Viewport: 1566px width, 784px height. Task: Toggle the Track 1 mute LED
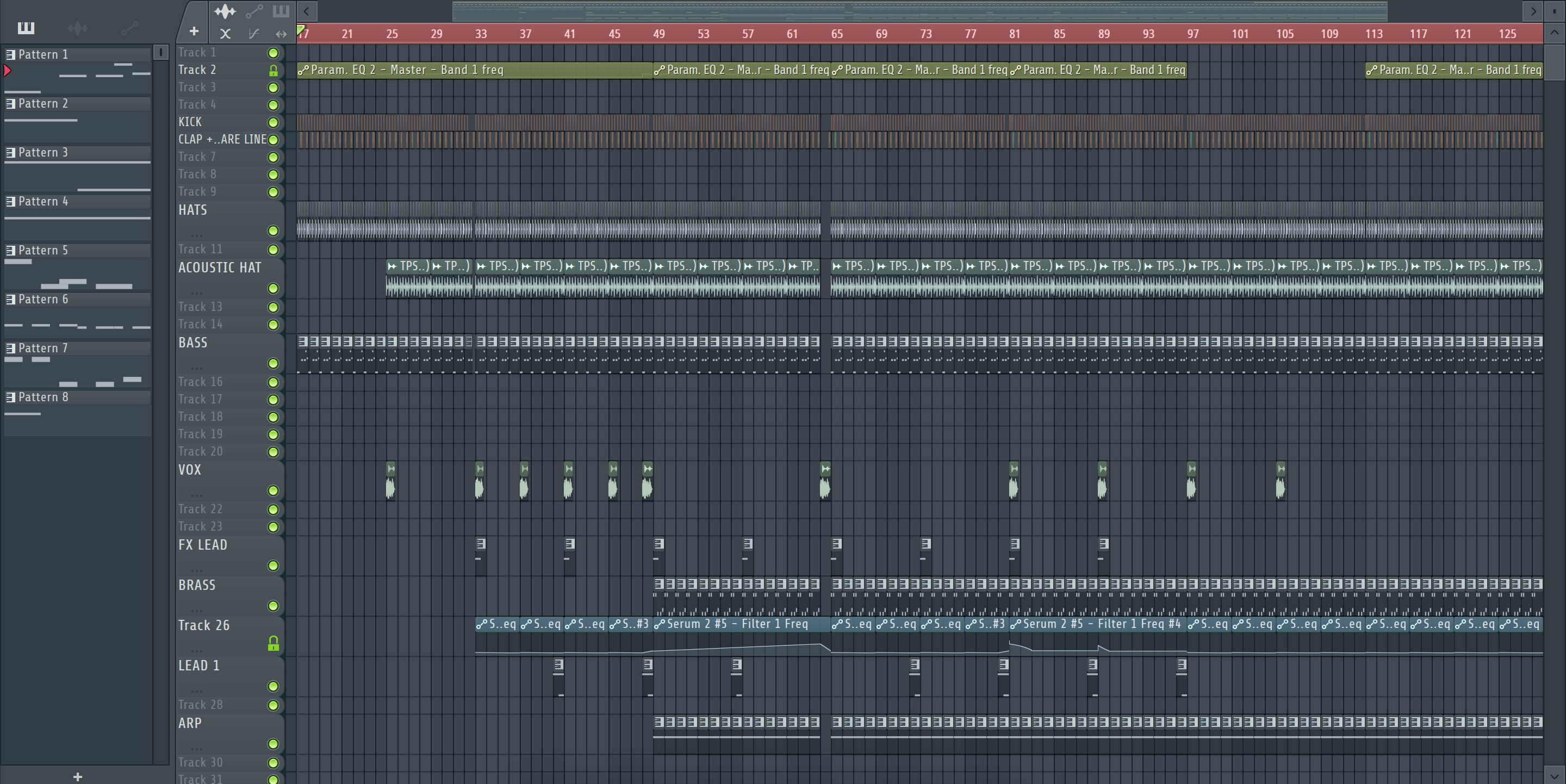coord(274,53)
